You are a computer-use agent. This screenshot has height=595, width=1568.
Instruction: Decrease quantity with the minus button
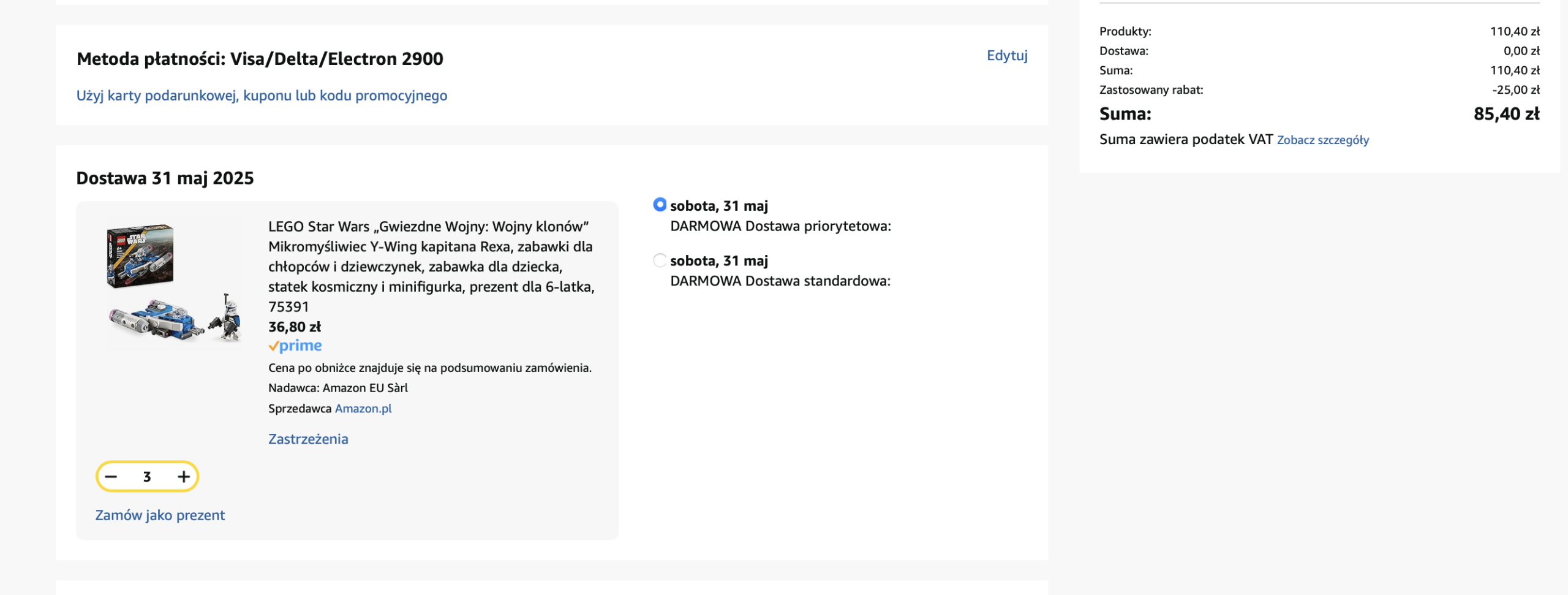click(x=111, y=477)
